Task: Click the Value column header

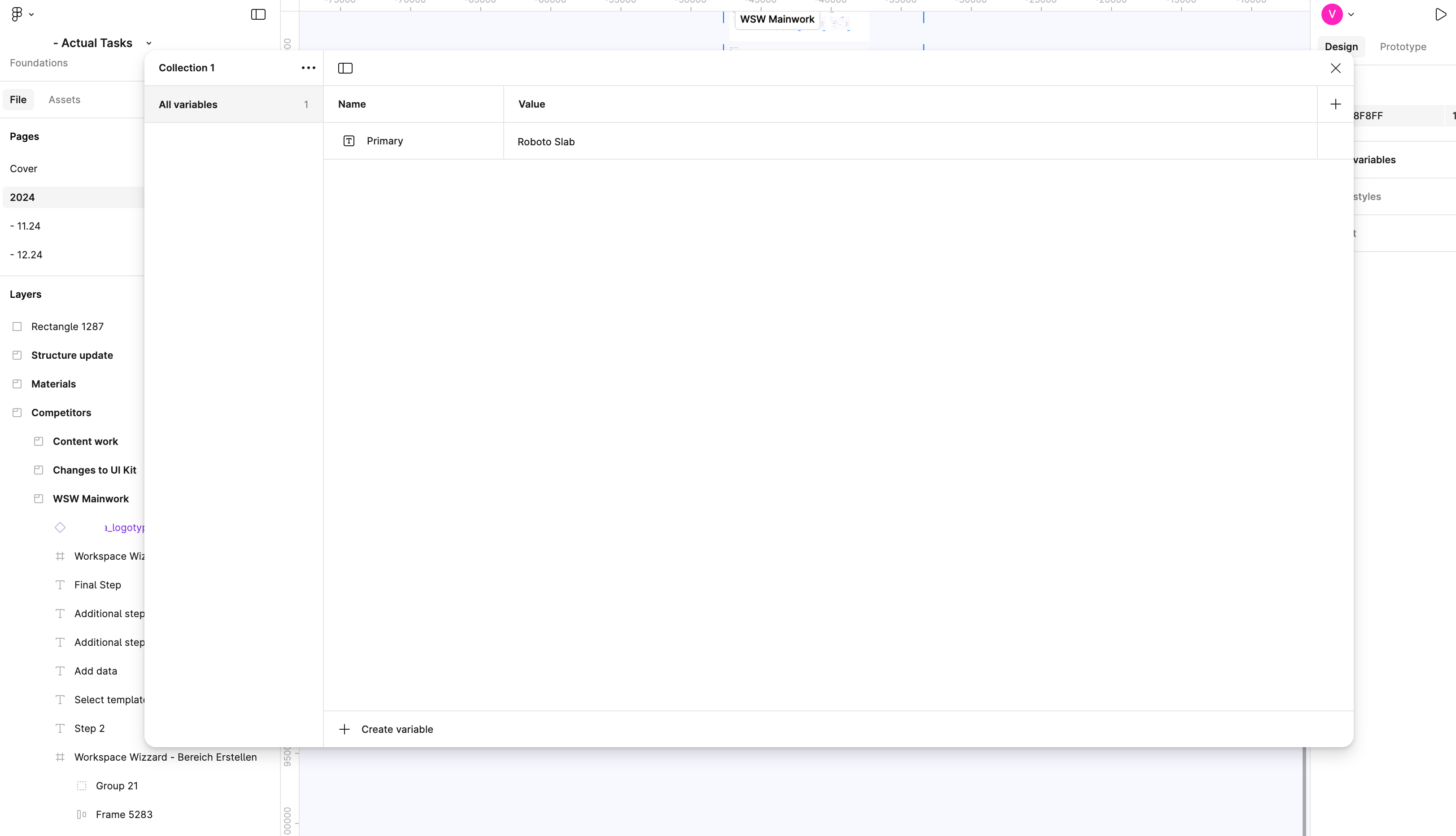Action: [x=532, y=104]
